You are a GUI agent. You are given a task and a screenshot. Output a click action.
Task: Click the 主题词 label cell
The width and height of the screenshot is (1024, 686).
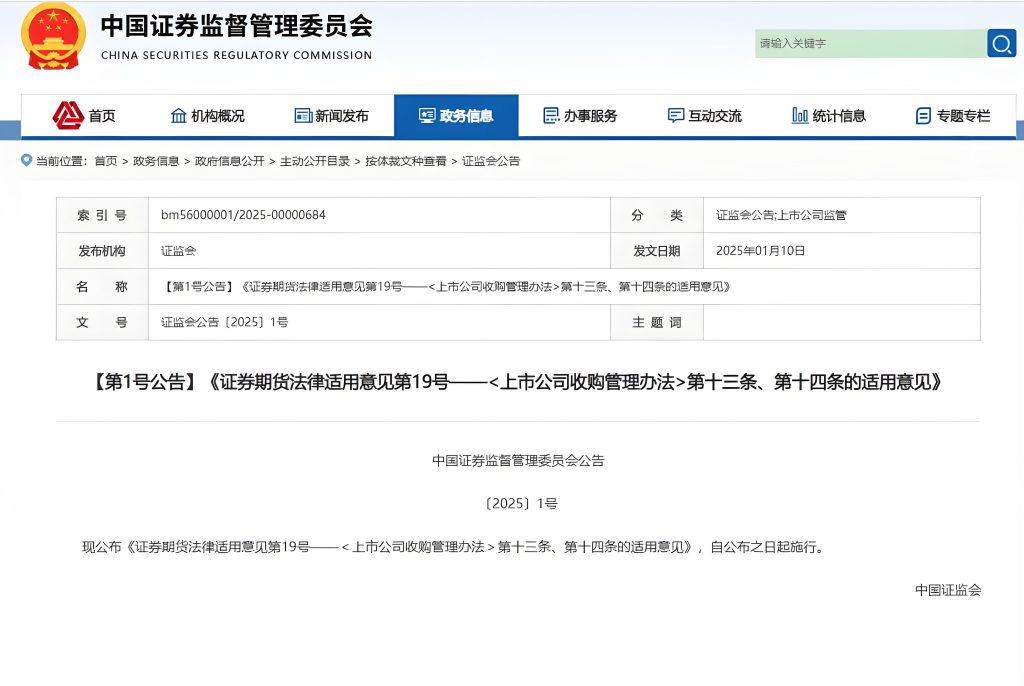click(x=657, y=323)
